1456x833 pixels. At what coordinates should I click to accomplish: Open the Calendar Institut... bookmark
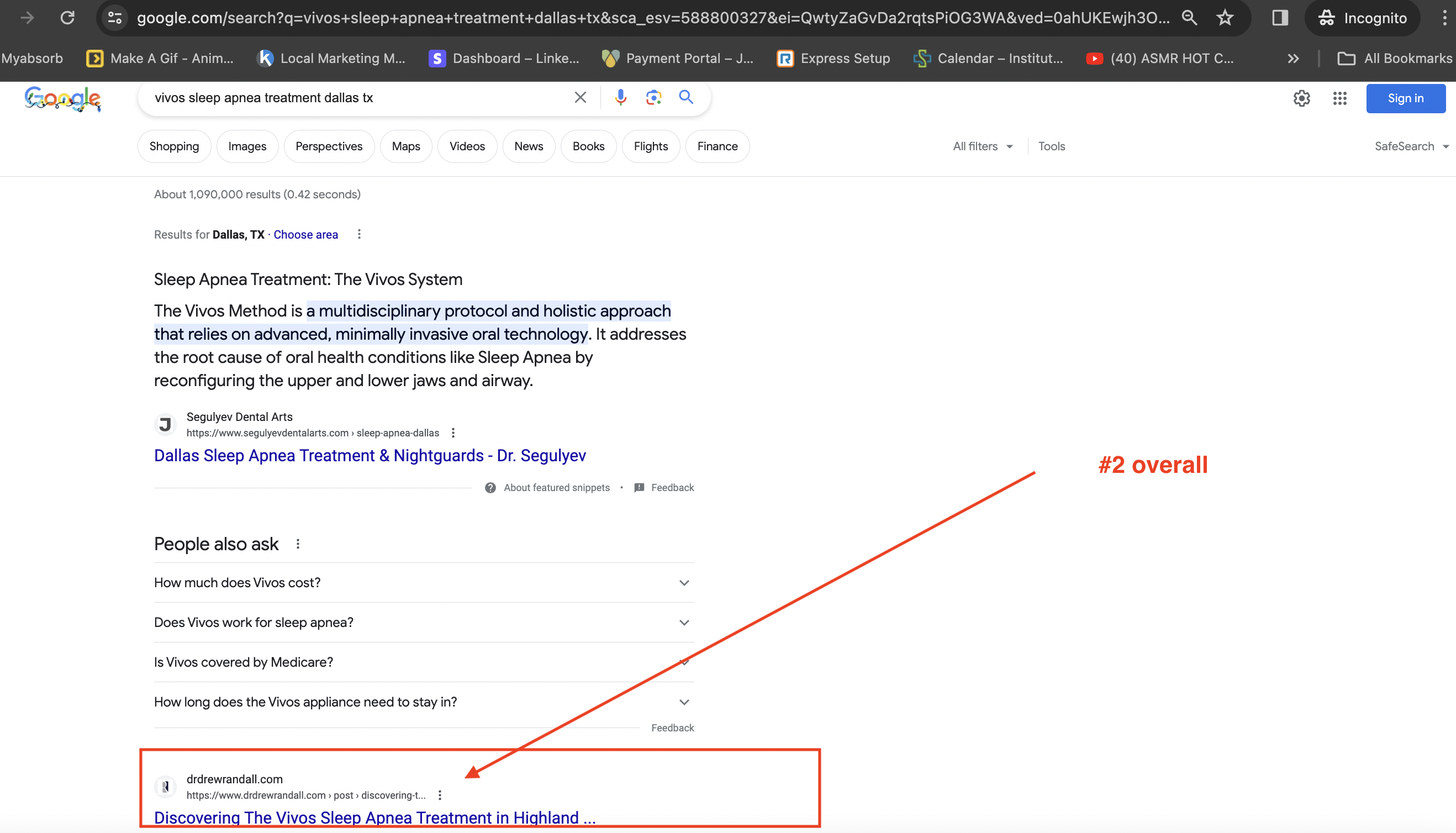coord(989,59)
